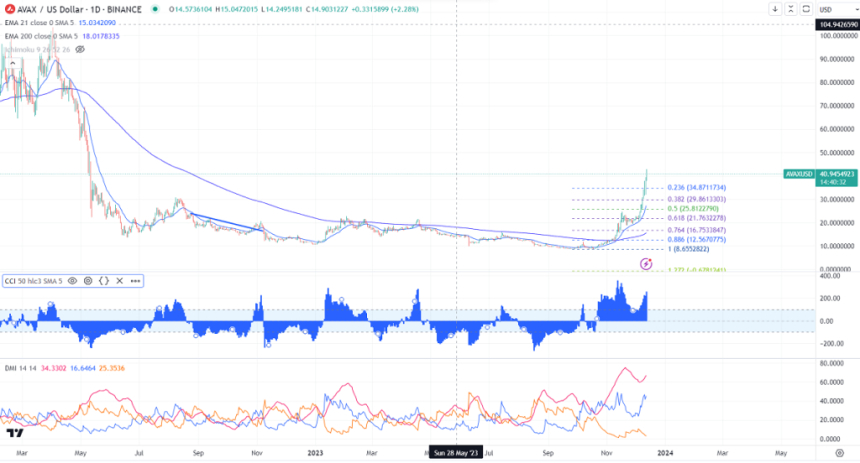
Task: Open CCI indicator settings gear
Action: click(88, 282)
